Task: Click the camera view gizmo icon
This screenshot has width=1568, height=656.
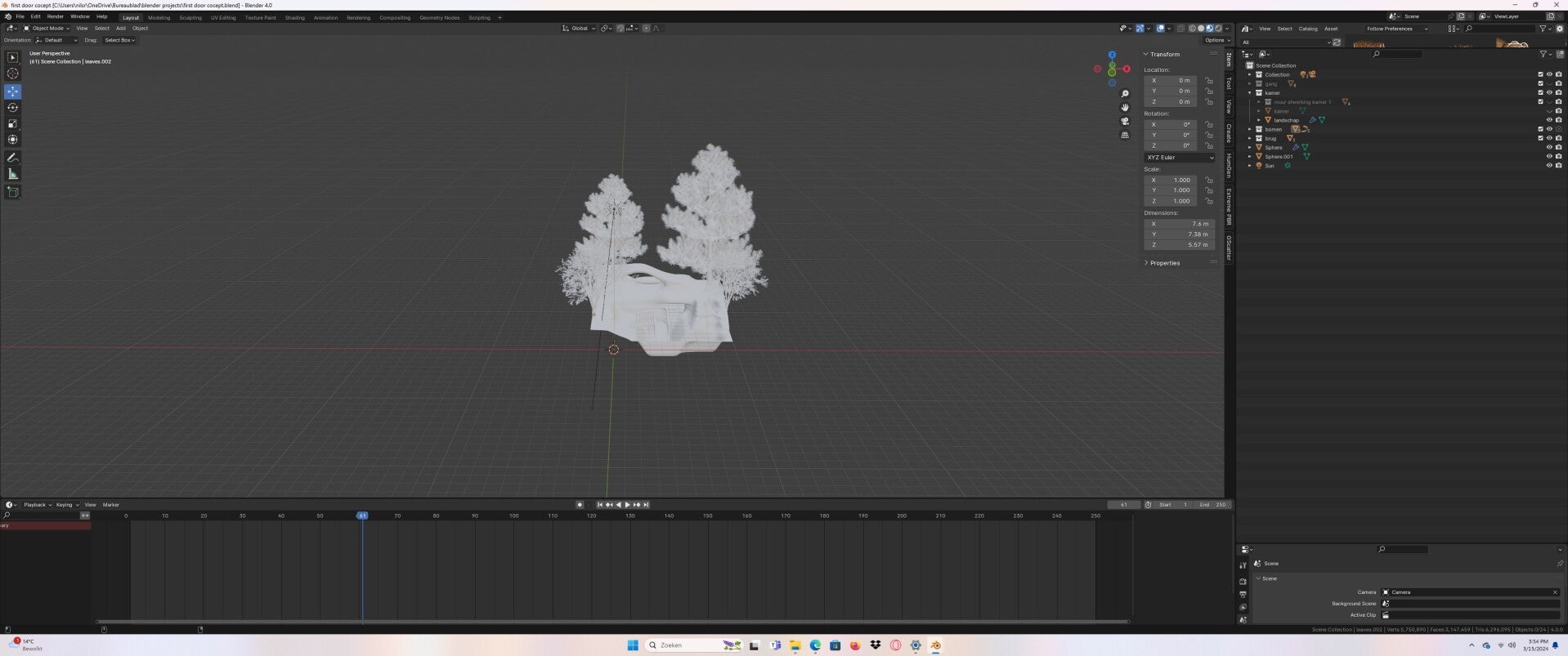Action: tap(1125, 121)
